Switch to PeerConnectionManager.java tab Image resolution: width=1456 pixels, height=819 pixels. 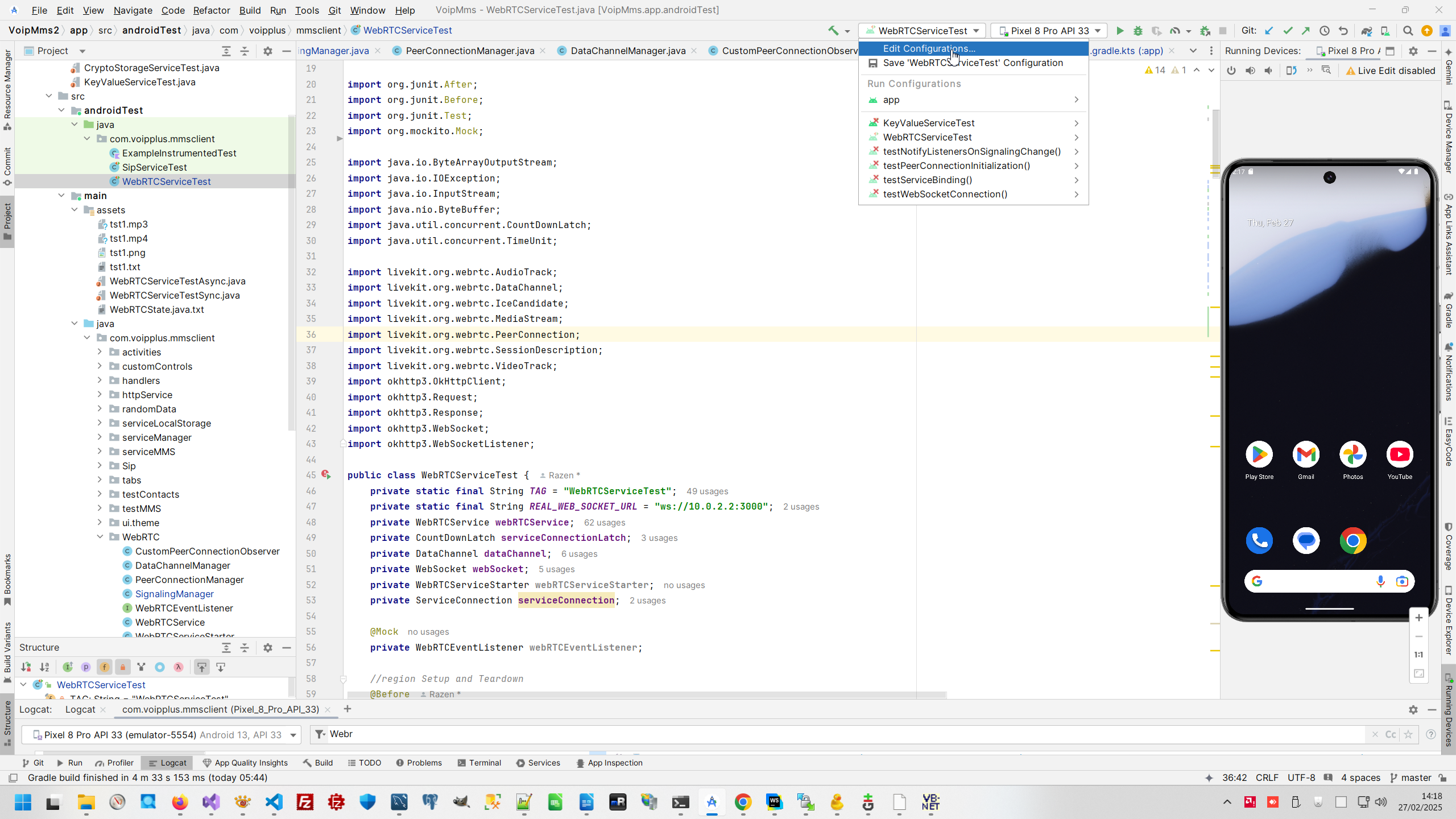[x=470, y=51]
